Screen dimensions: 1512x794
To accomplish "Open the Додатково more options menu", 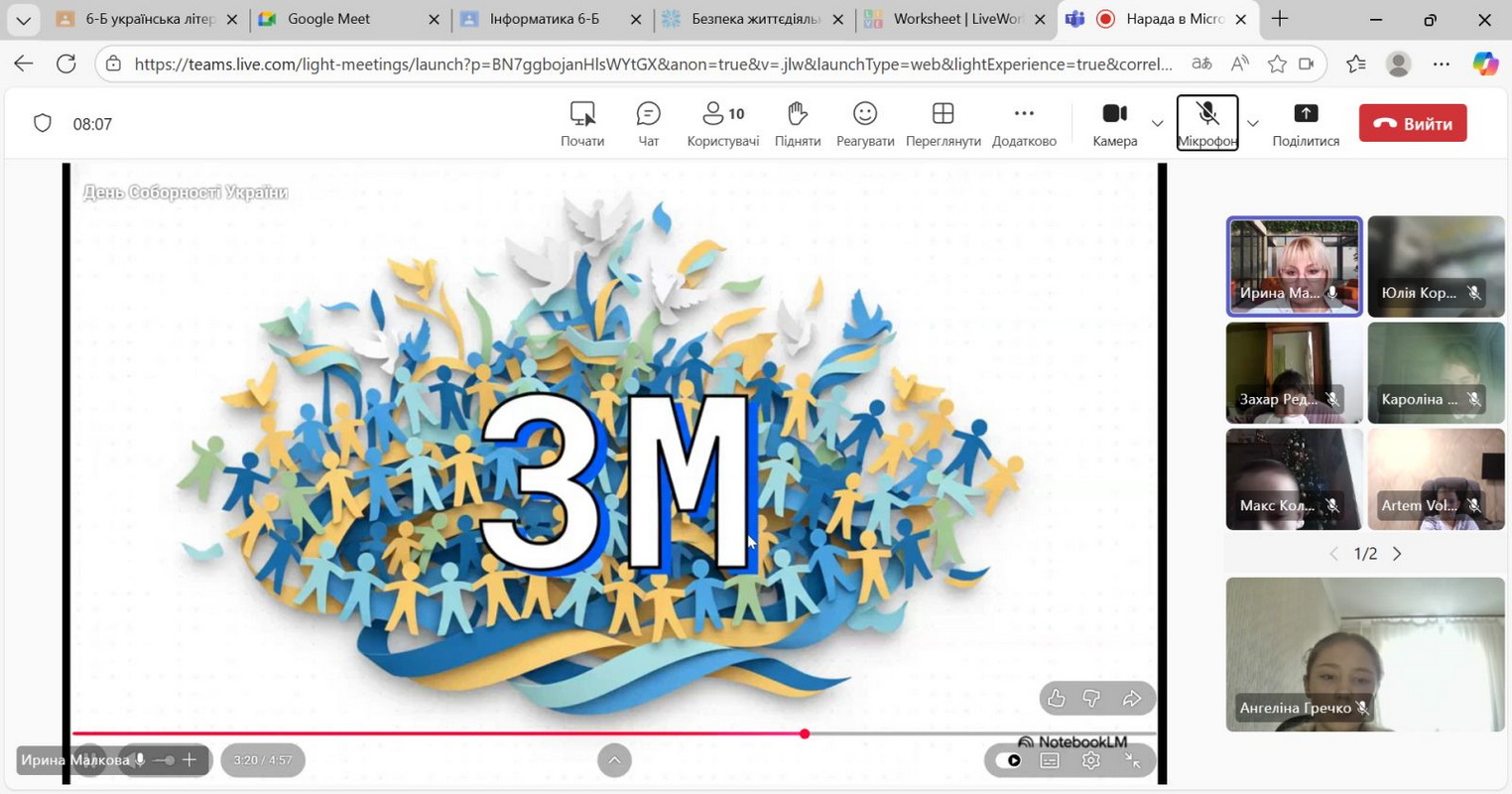I will click(1024, 123).
